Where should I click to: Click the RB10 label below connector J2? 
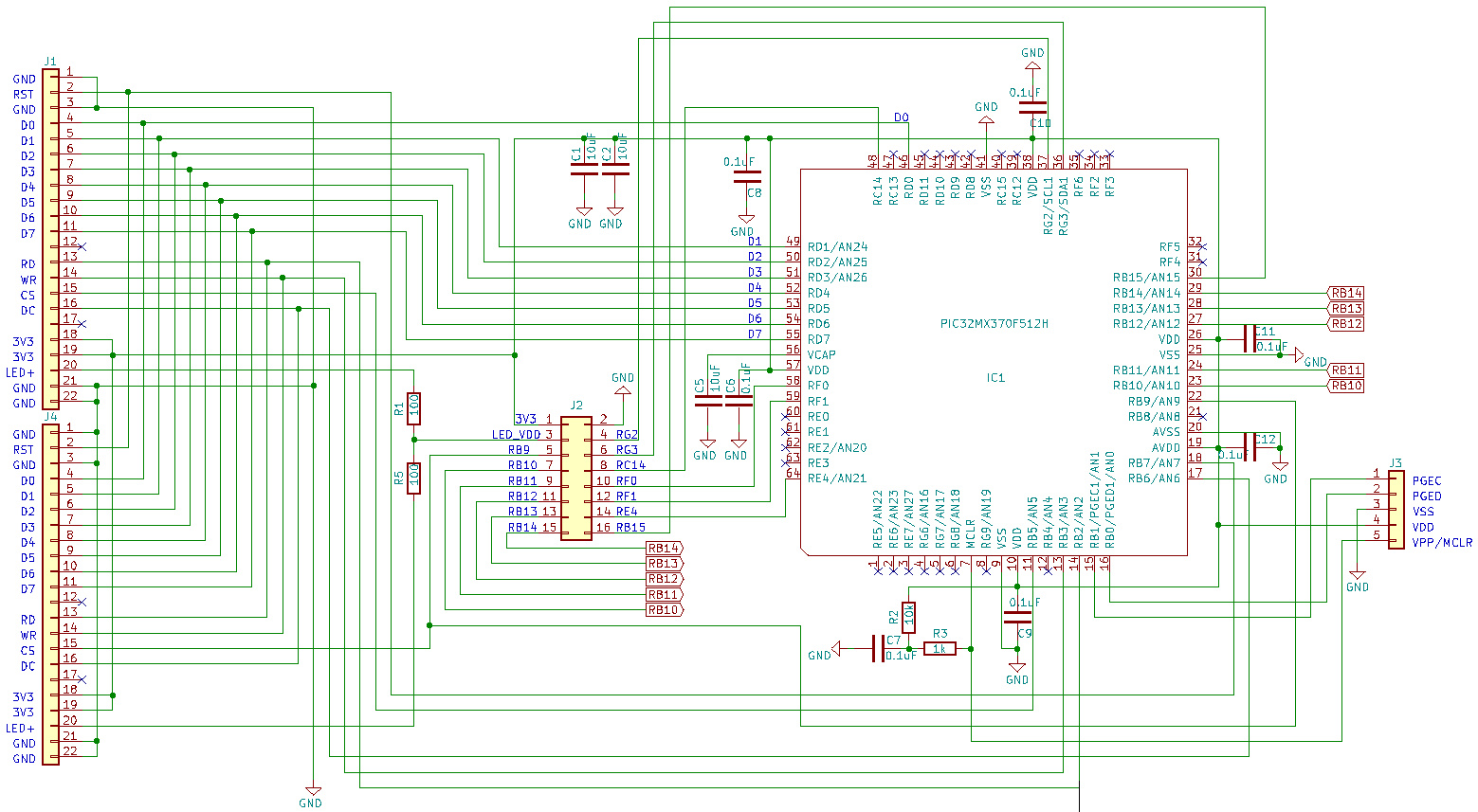coord(664,610)
